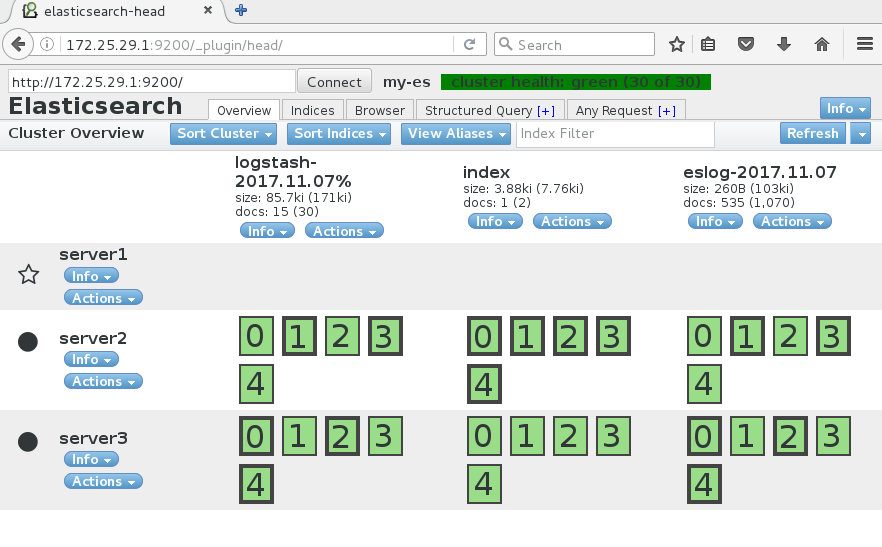
Task: Click server2 node circle icon
Action: [28, 342]
